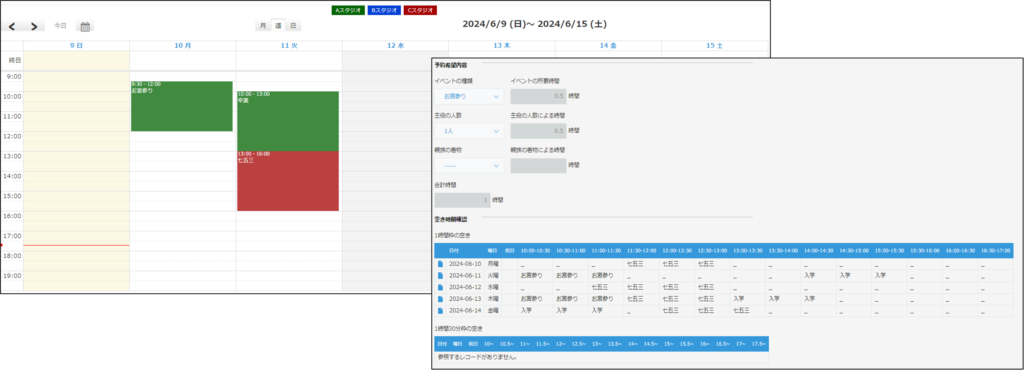The width and height of the screenshot is (1024, 370).
Task: Select the red 七五三 13:00-16:00 event block
Action: pos(288,181)
